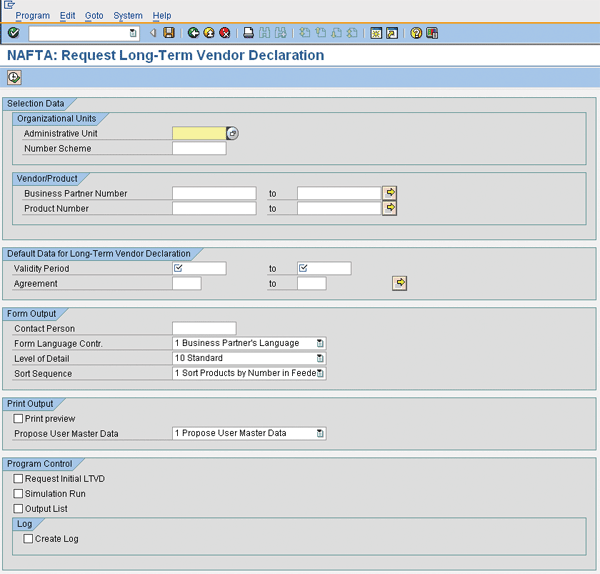Click the yellow Help question mark icon

pyautogui.click(x=416, y=33)
